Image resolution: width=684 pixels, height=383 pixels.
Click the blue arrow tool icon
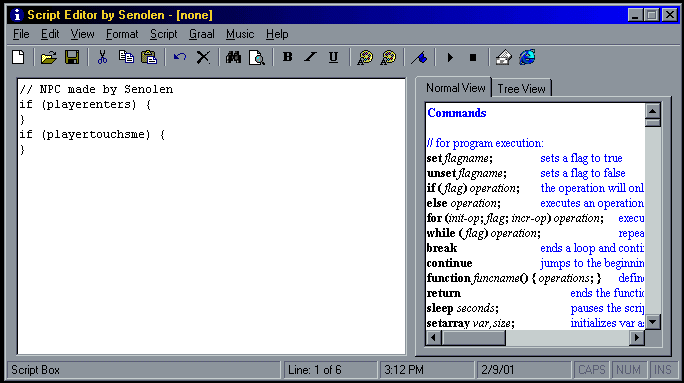(x=419, y=57)
